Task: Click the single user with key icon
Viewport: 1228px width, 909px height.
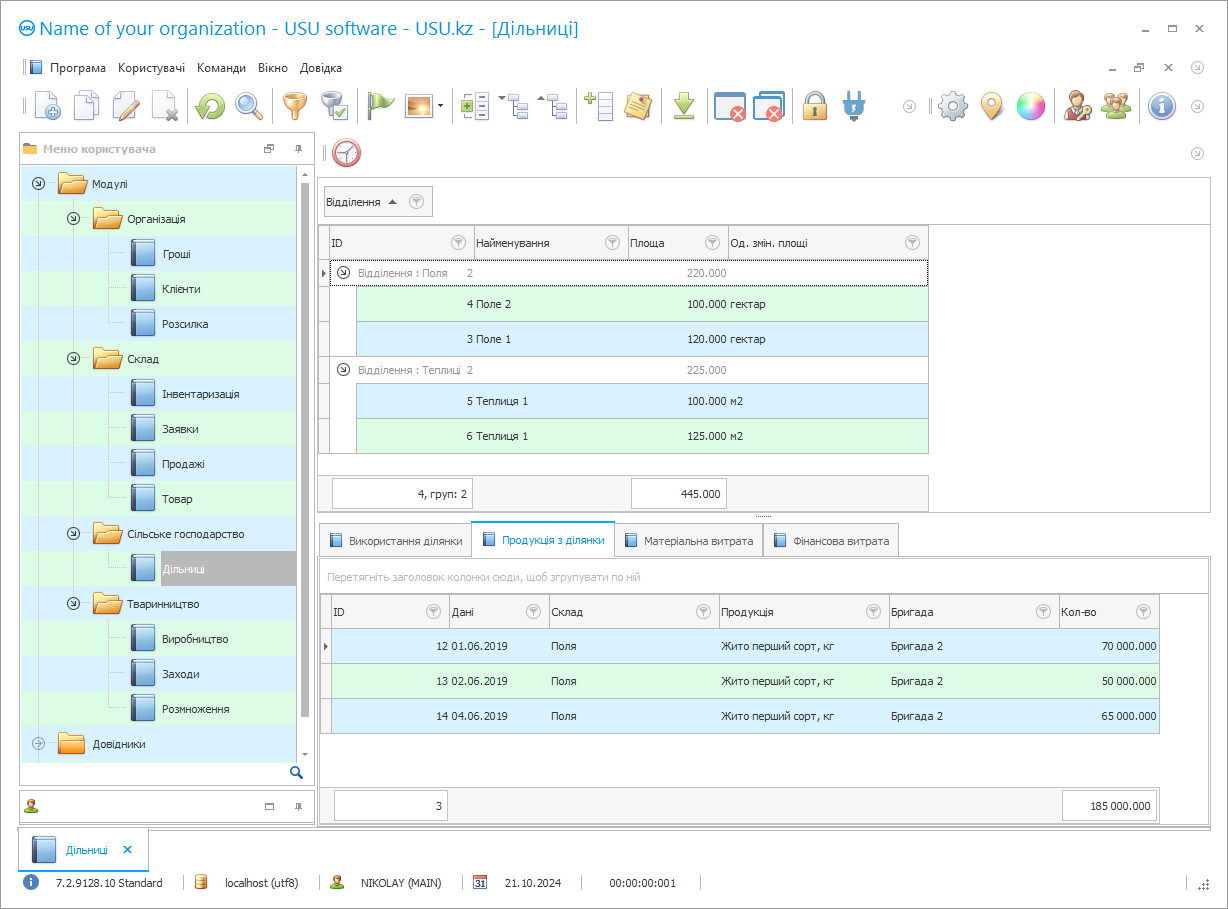Action: coord(1078,106)
